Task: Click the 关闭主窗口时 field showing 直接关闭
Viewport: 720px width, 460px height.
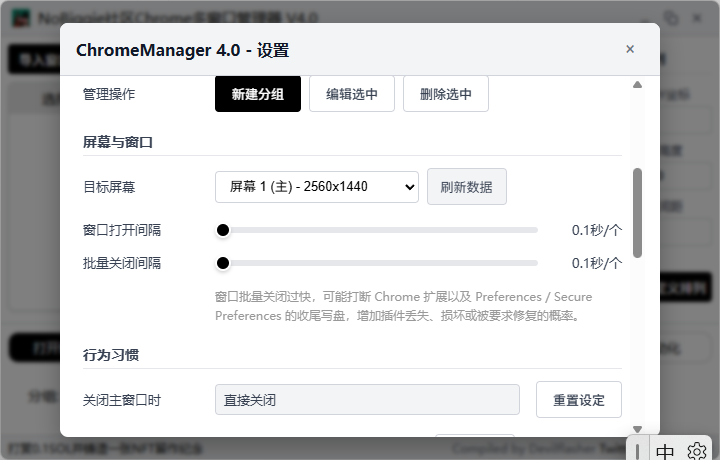Action: 367,400
